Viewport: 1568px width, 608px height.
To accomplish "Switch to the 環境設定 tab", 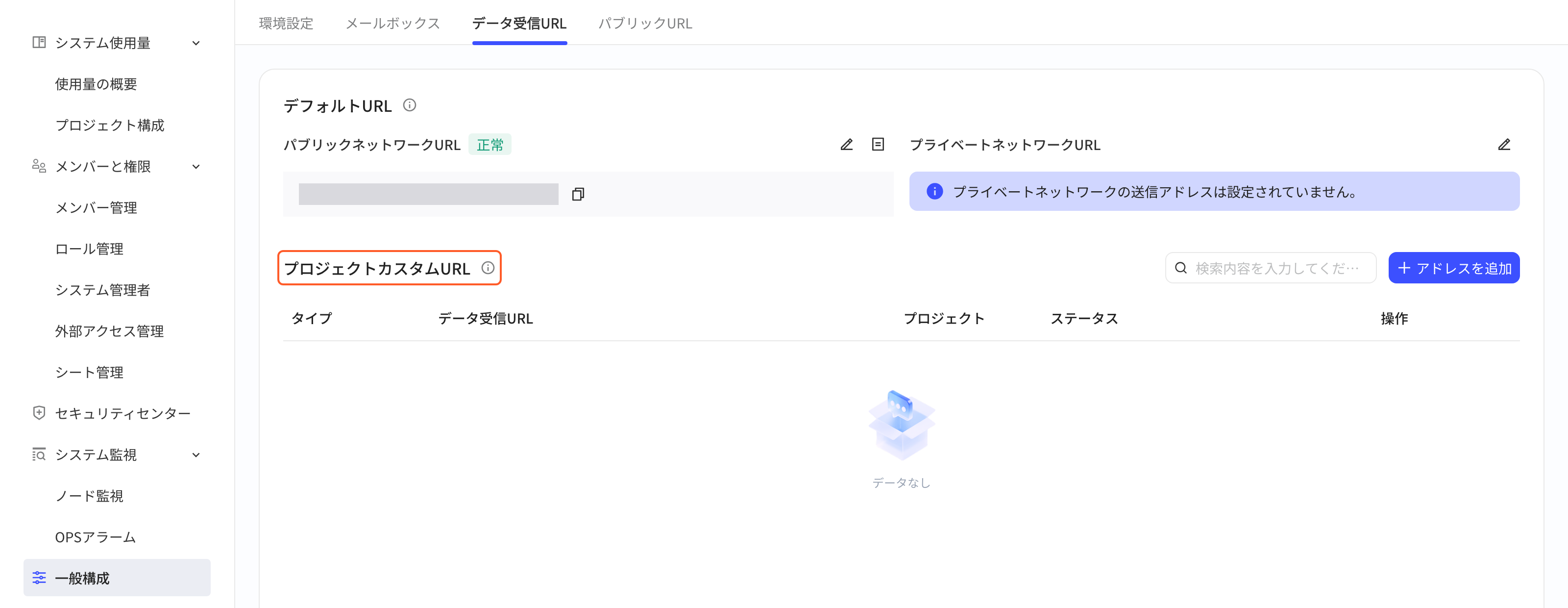I will click(286, 23).
